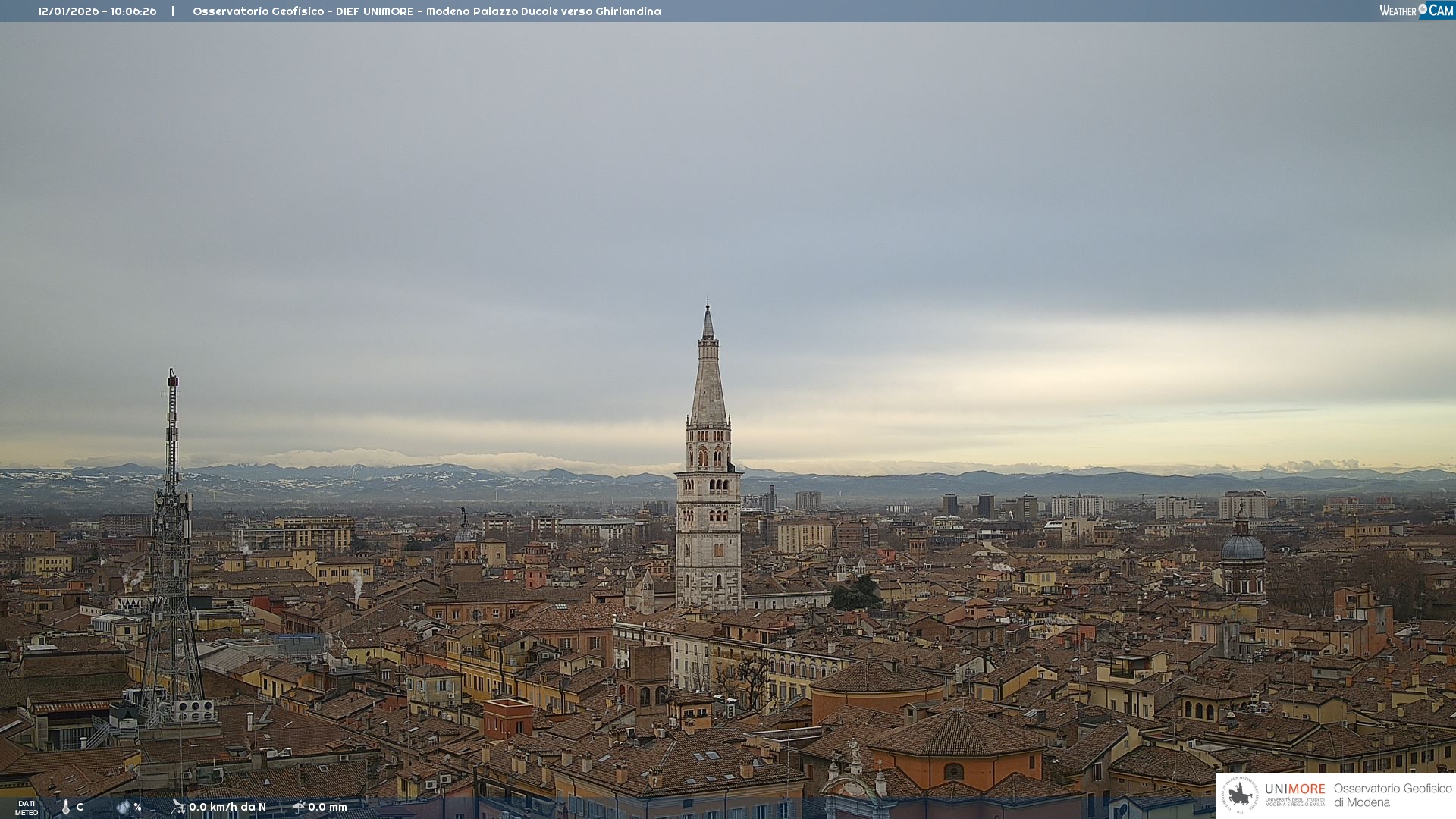The height and width of the screenshot is (819, 1456).
Task: Click the WeatherCam lens logo icon
Action: coord(1423,9)
